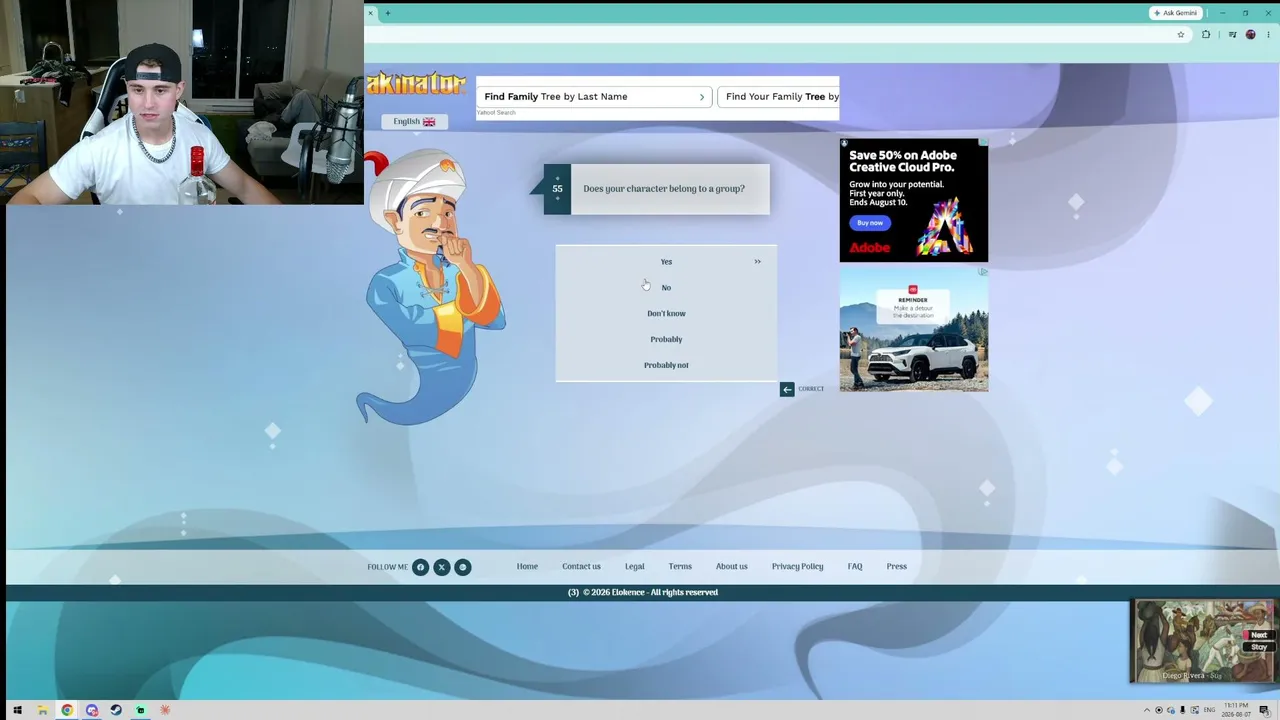1280x720 pixels.
Task: Bookmark this page with the star icon
Action: tap(1181, 35)
